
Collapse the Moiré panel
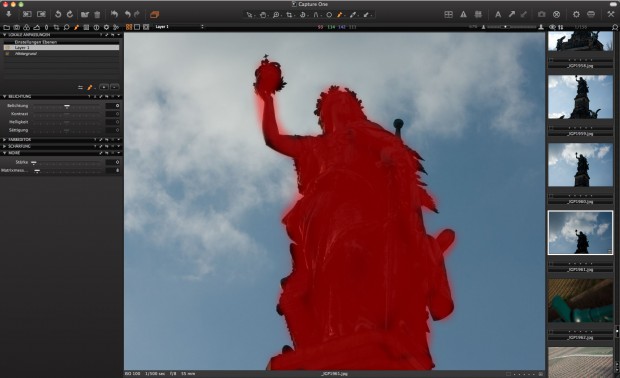[x=5, y=153]
